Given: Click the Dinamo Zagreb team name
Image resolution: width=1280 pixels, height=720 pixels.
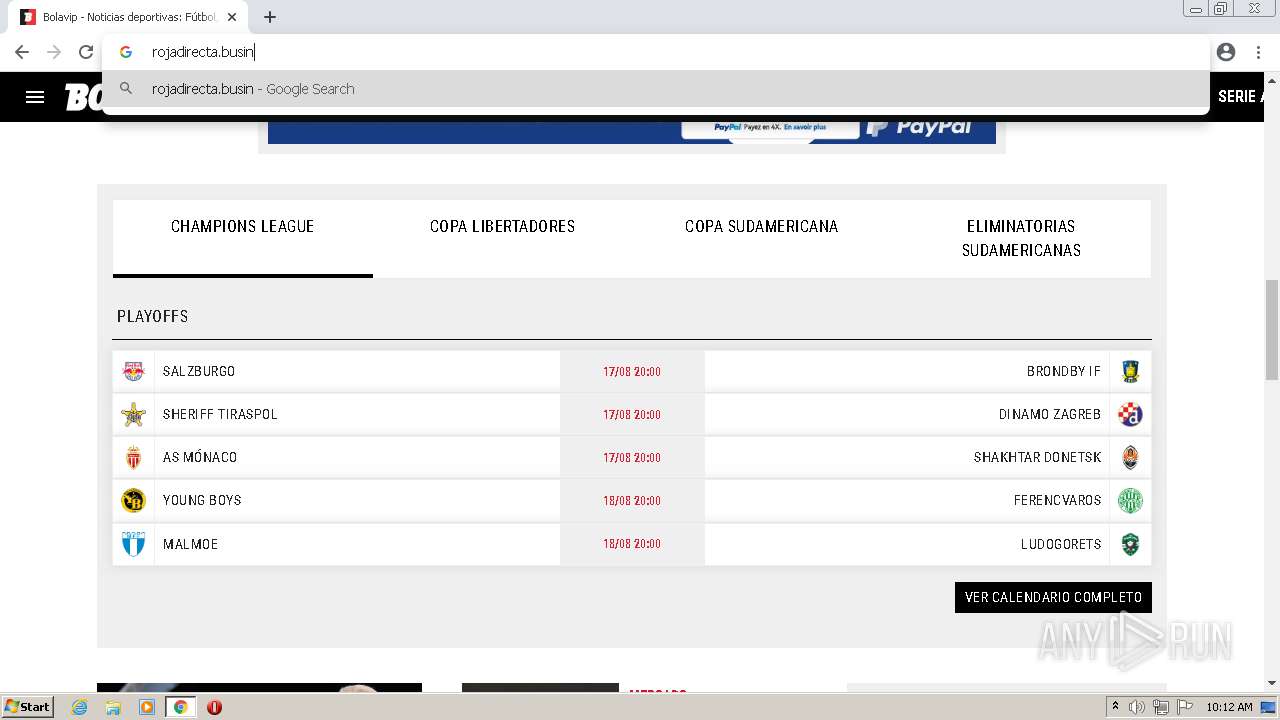Looking at the screenshot, I should pyautogui.click(x=1050, y=414).
